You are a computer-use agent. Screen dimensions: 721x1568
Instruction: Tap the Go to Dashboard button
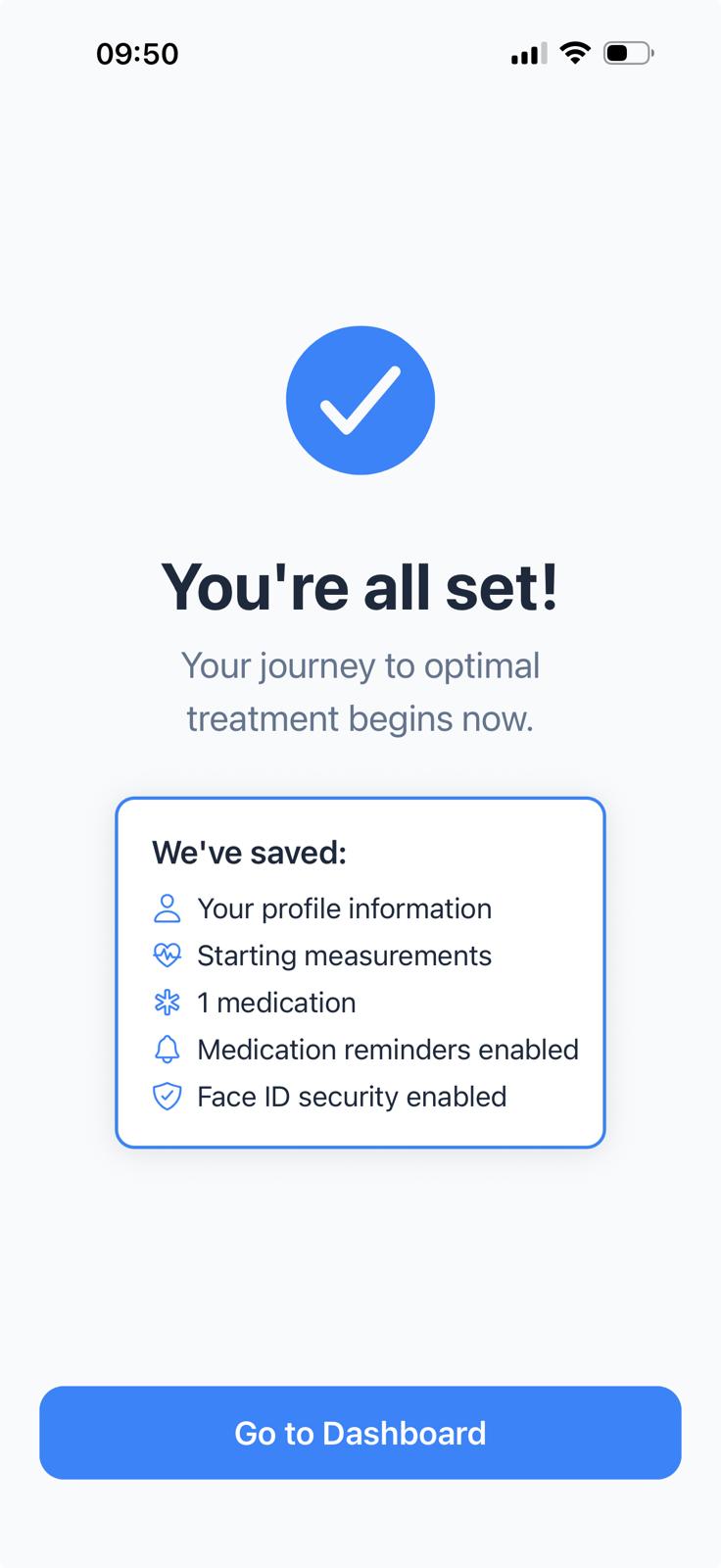tap(360, 1433)
